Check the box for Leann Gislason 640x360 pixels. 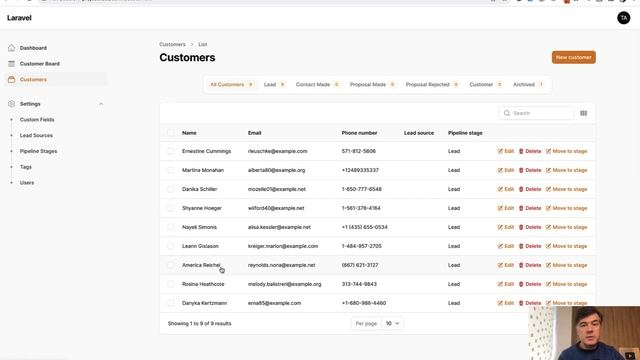click(171, 246)
